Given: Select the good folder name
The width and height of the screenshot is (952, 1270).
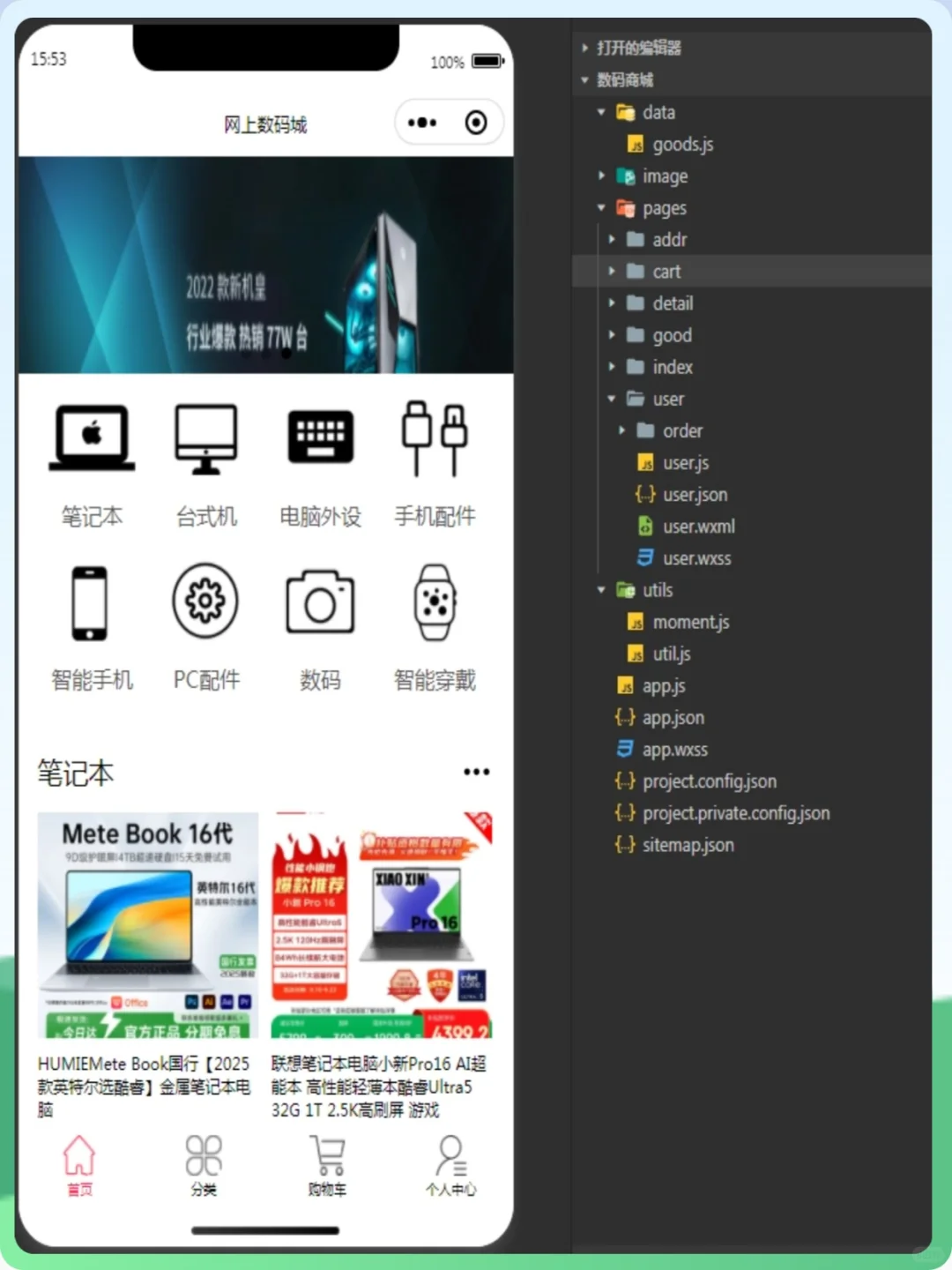Looking at the screenshot, I should point(672,335).
